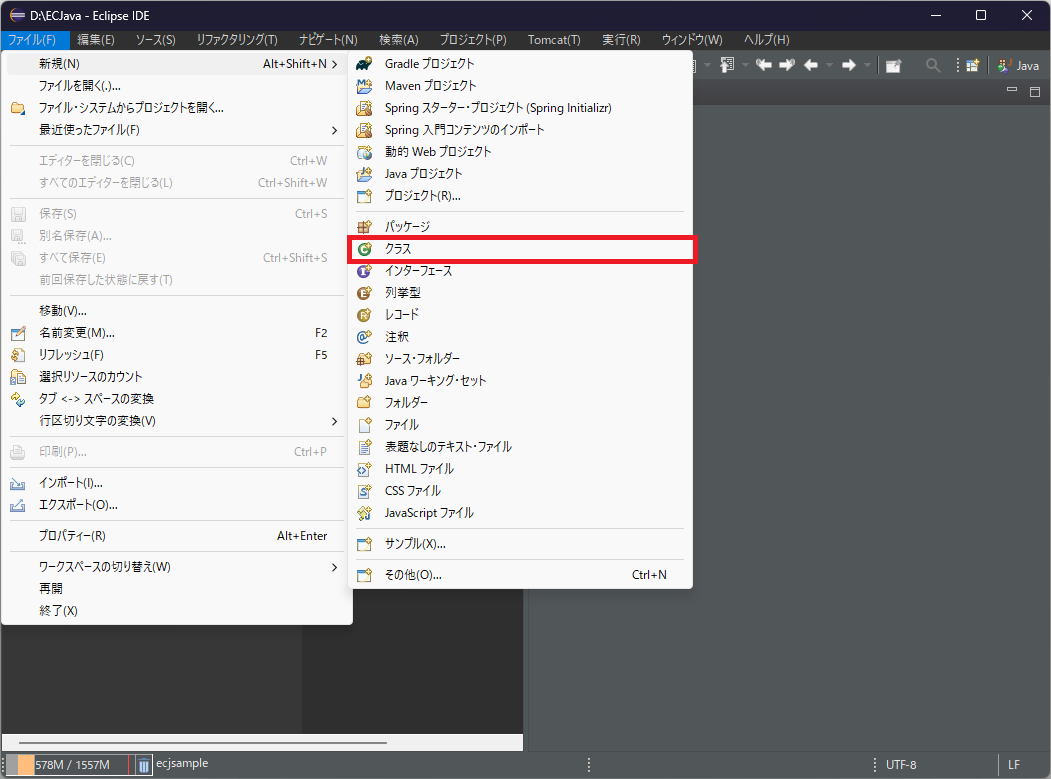Open back history dropdown arrow
The height and width of the screenshot is (779, 1051).
(829, 65)
